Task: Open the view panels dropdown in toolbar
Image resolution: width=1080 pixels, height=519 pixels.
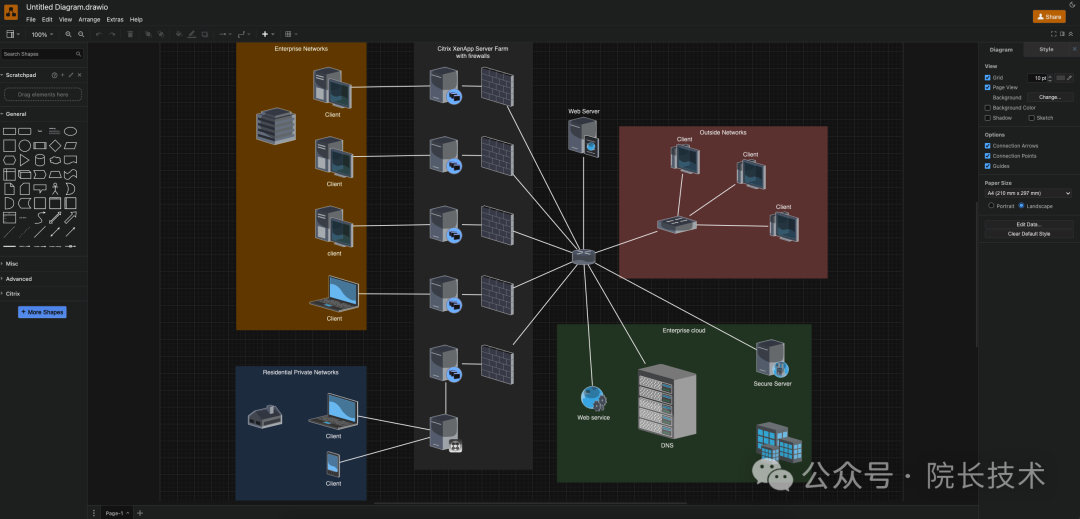Action: click(13, 34)
